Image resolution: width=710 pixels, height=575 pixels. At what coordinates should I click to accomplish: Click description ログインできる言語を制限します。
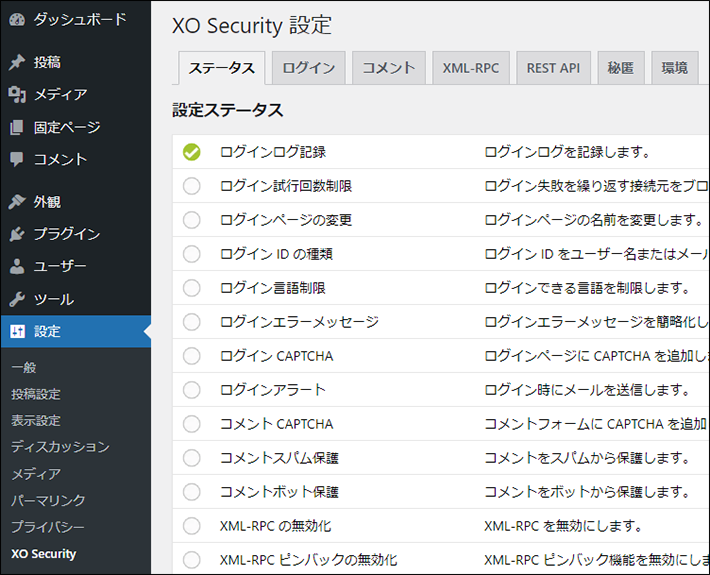click(587, 288)
